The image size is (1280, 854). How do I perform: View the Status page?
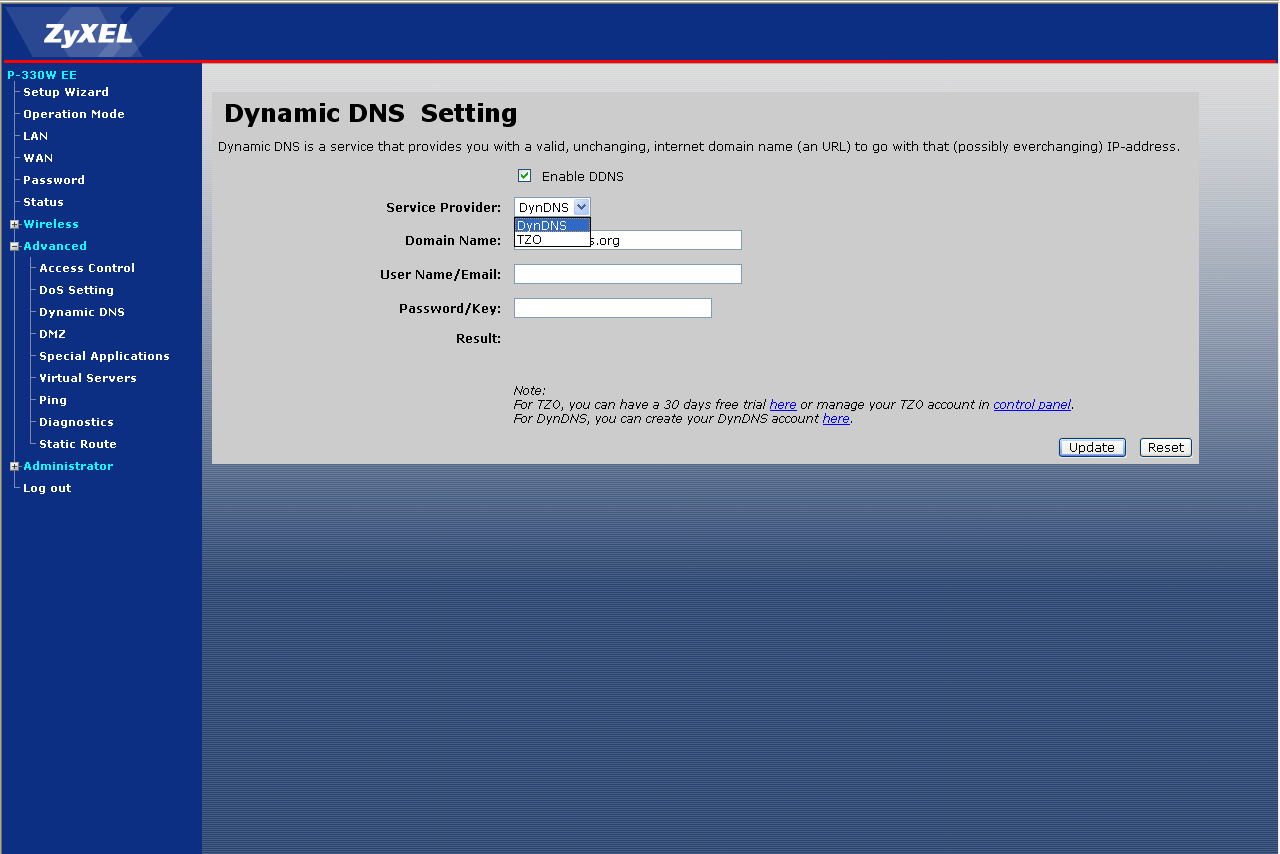pos(43,202)
